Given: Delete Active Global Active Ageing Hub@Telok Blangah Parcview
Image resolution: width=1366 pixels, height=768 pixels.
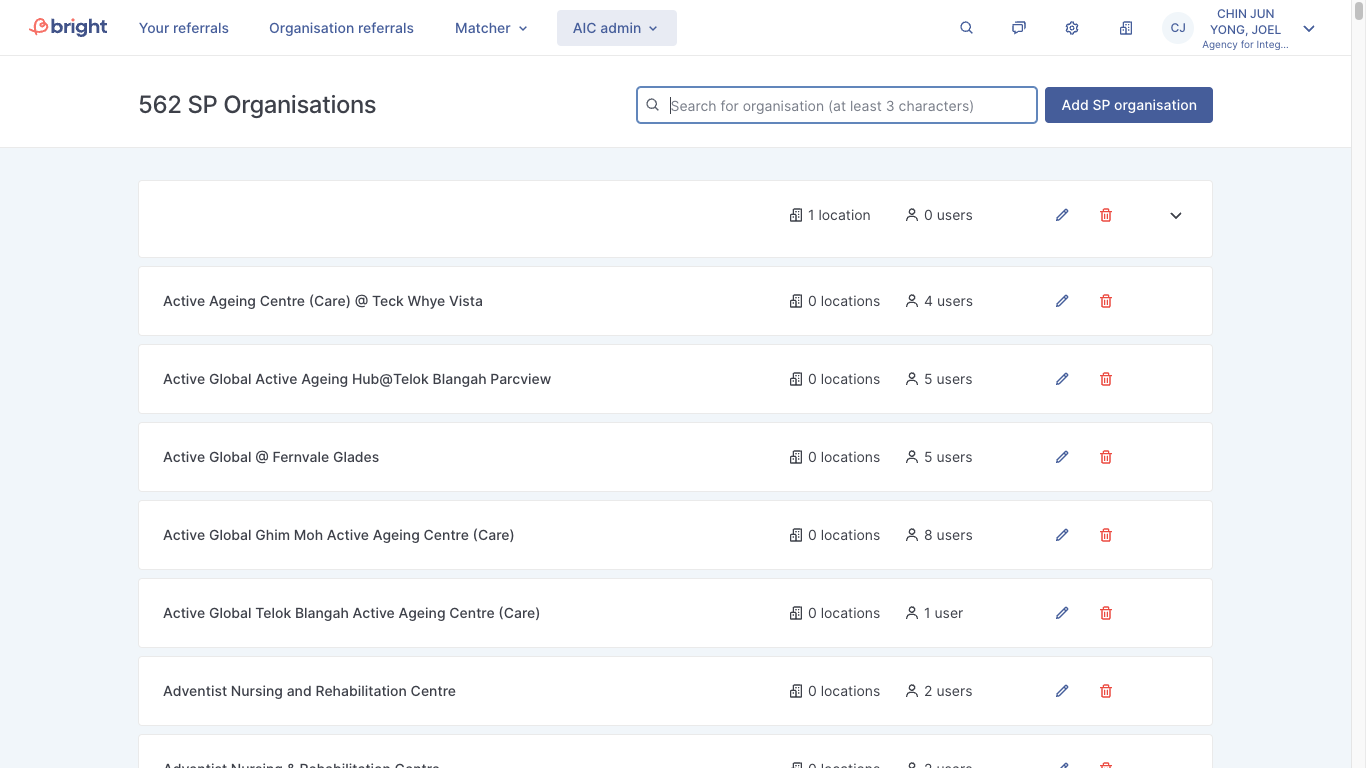Looking at the screenshot, I should (1106, 379).
